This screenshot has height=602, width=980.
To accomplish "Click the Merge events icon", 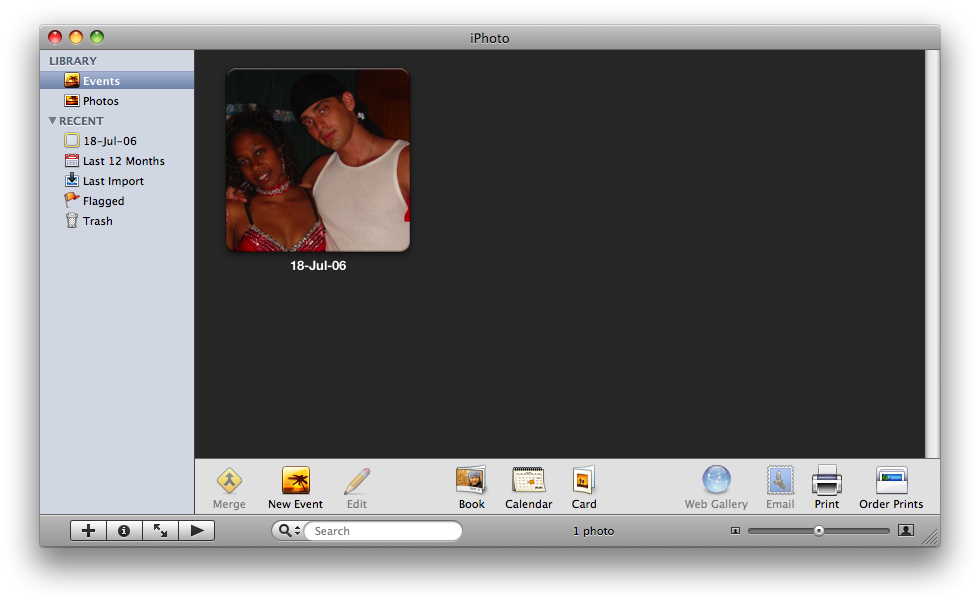I will coord(229,481).
